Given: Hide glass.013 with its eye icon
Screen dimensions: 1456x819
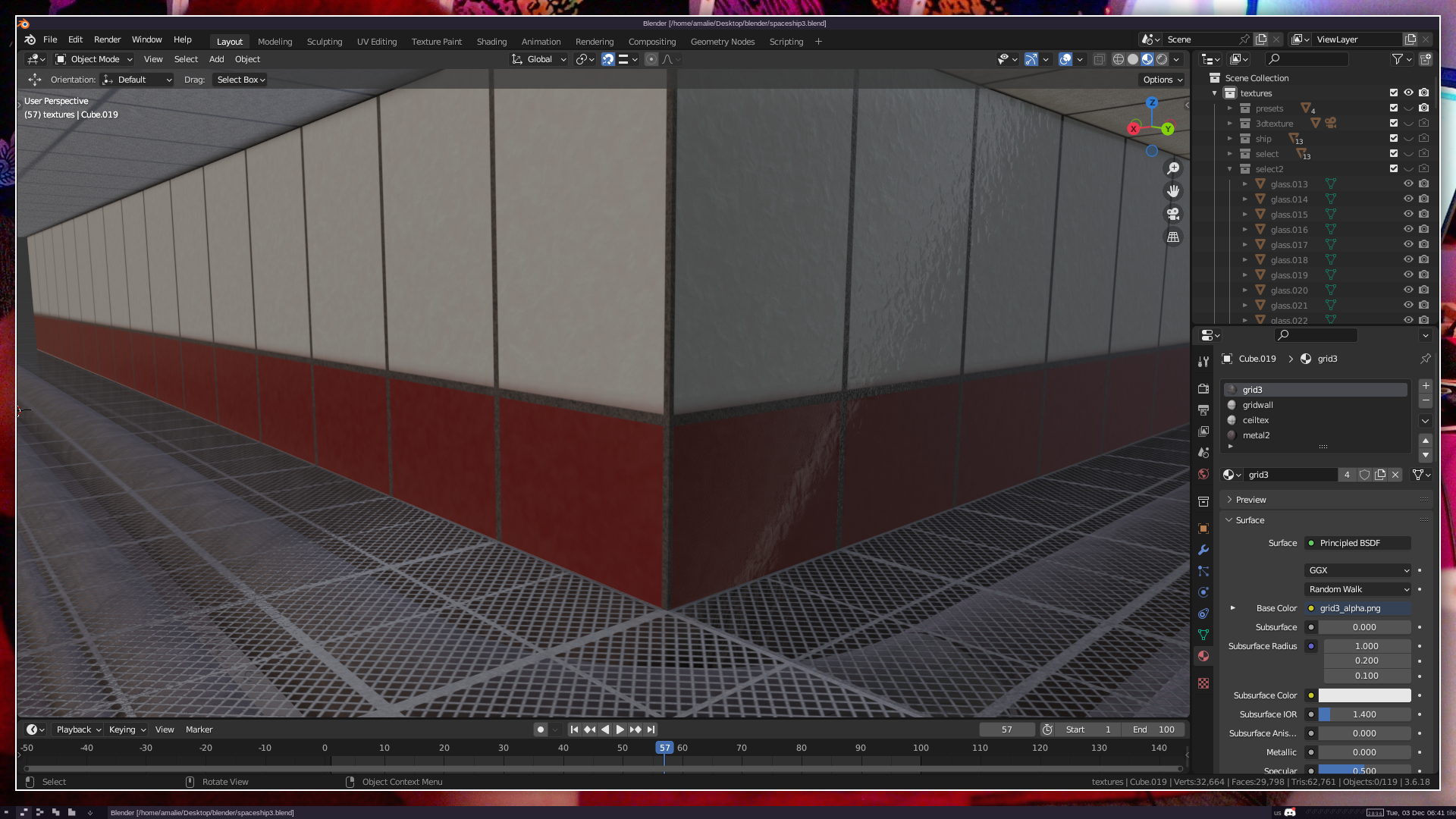Looking at the screenshot, I should coord(1408,184).
